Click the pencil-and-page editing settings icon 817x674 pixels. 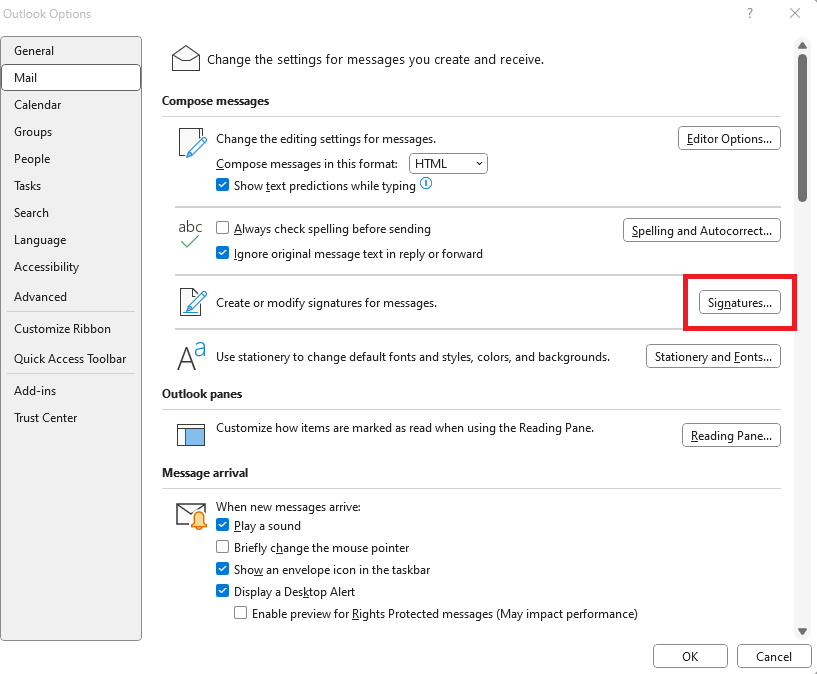(x=192, y=142)
